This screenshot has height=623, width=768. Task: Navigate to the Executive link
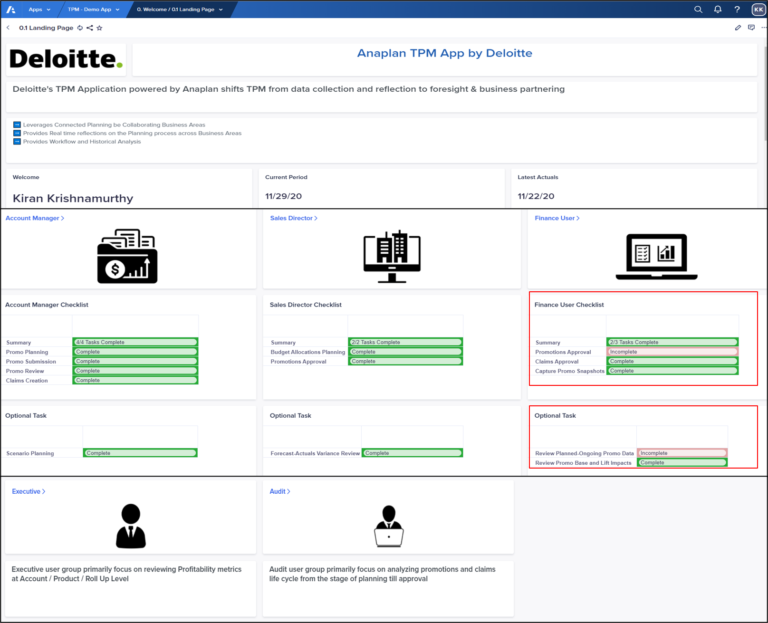tap(28, 491)
